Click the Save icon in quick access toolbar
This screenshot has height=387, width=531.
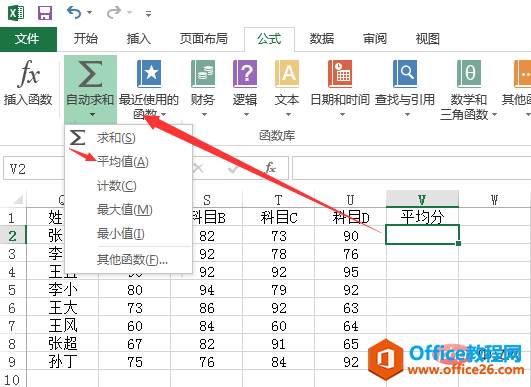click(x=45, y=13)
